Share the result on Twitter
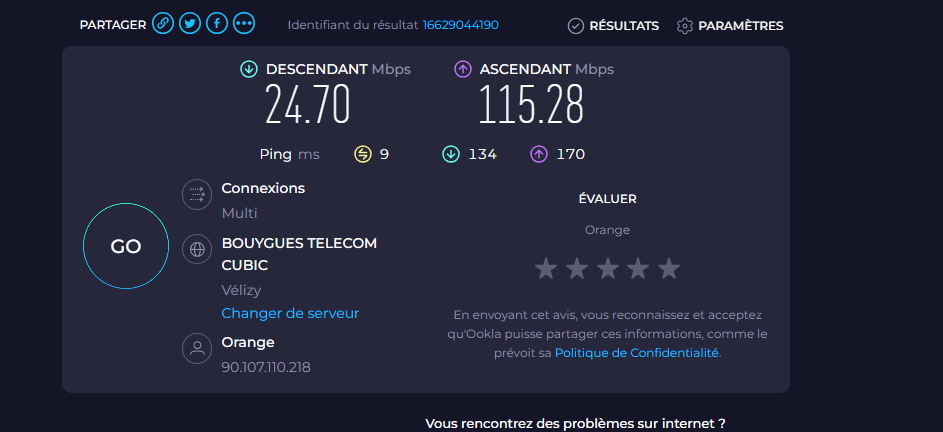The image size is (943, 432). point(190,24)
